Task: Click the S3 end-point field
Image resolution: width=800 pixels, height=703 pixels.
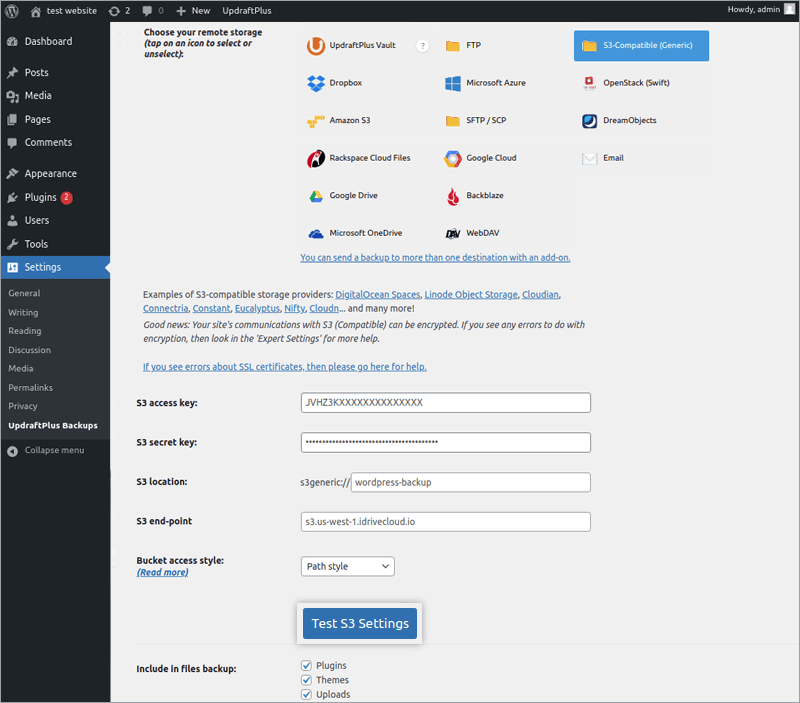Action: pyautogui.click(x=446, y=522)
